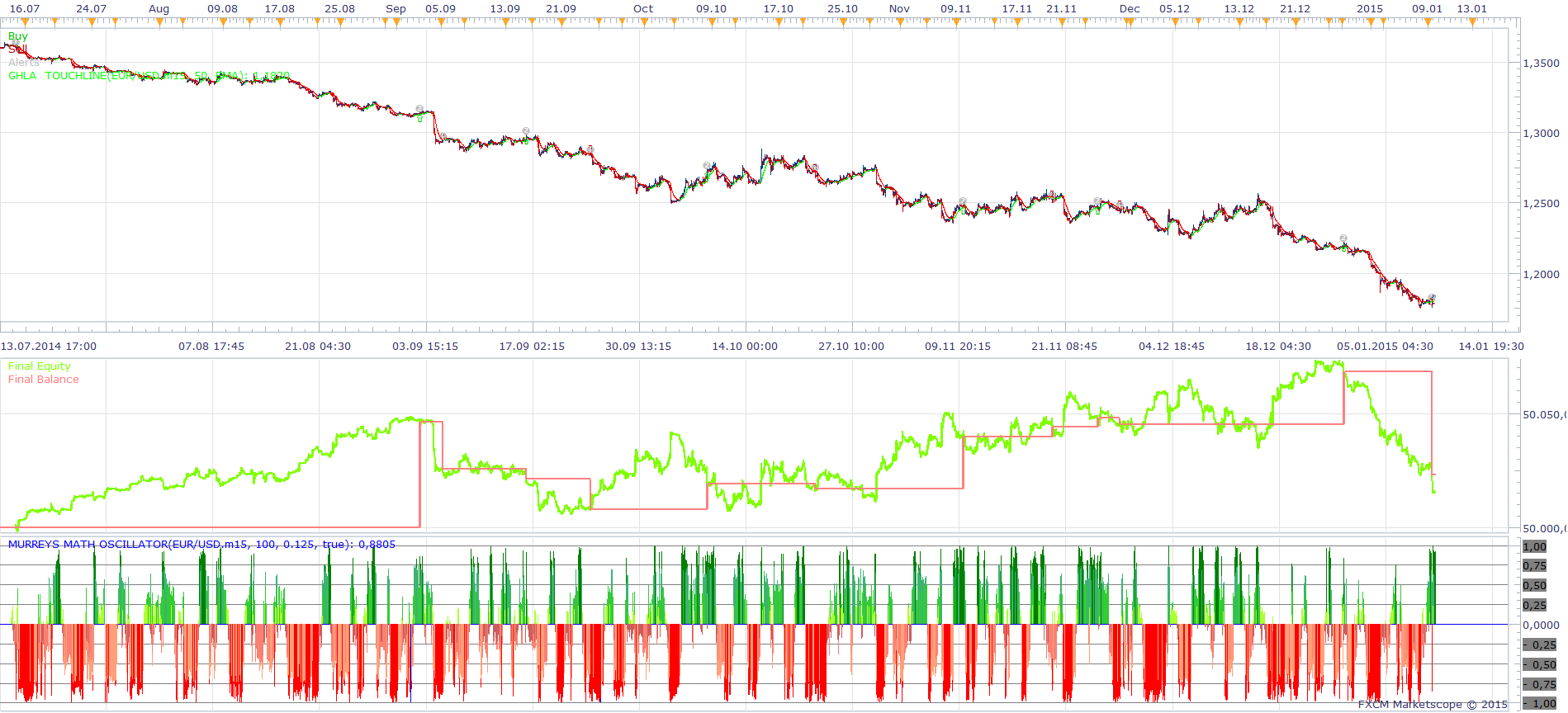Click the 13.07.2014 17:00 time label
Image resolution: width=1568 pixels, height=713 pixels.
[x=49, y=347]
